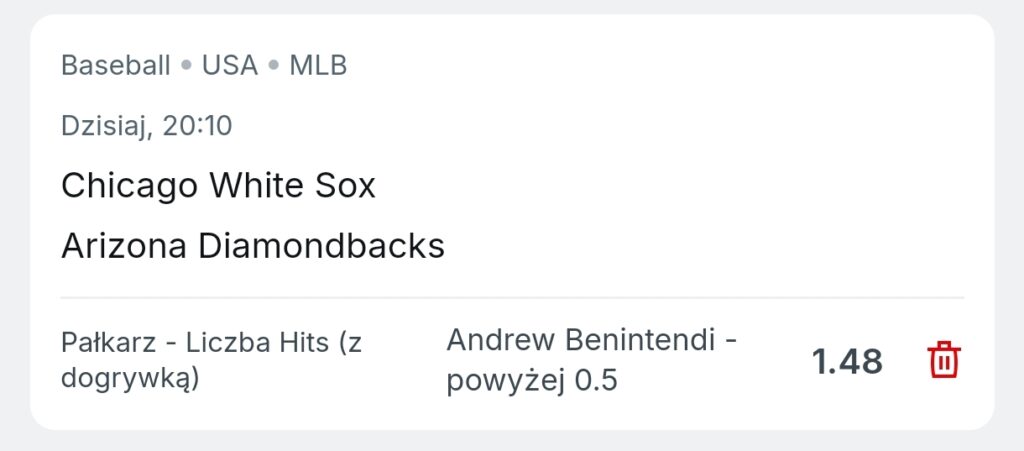Click the dot separator before MLB
Image resolution: width=1024 pixels, height=451 pixels.
(274, 67)
